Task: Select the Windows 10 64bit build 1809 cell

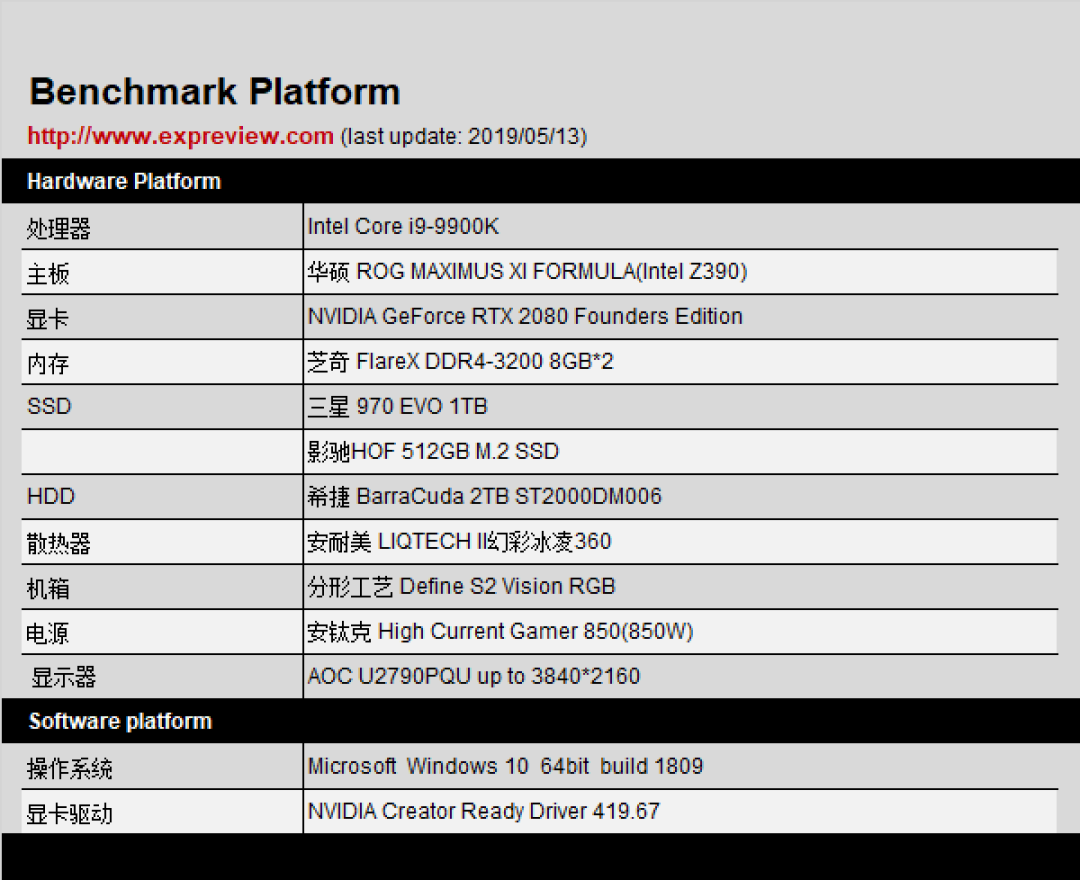Action: click(681, 766)
